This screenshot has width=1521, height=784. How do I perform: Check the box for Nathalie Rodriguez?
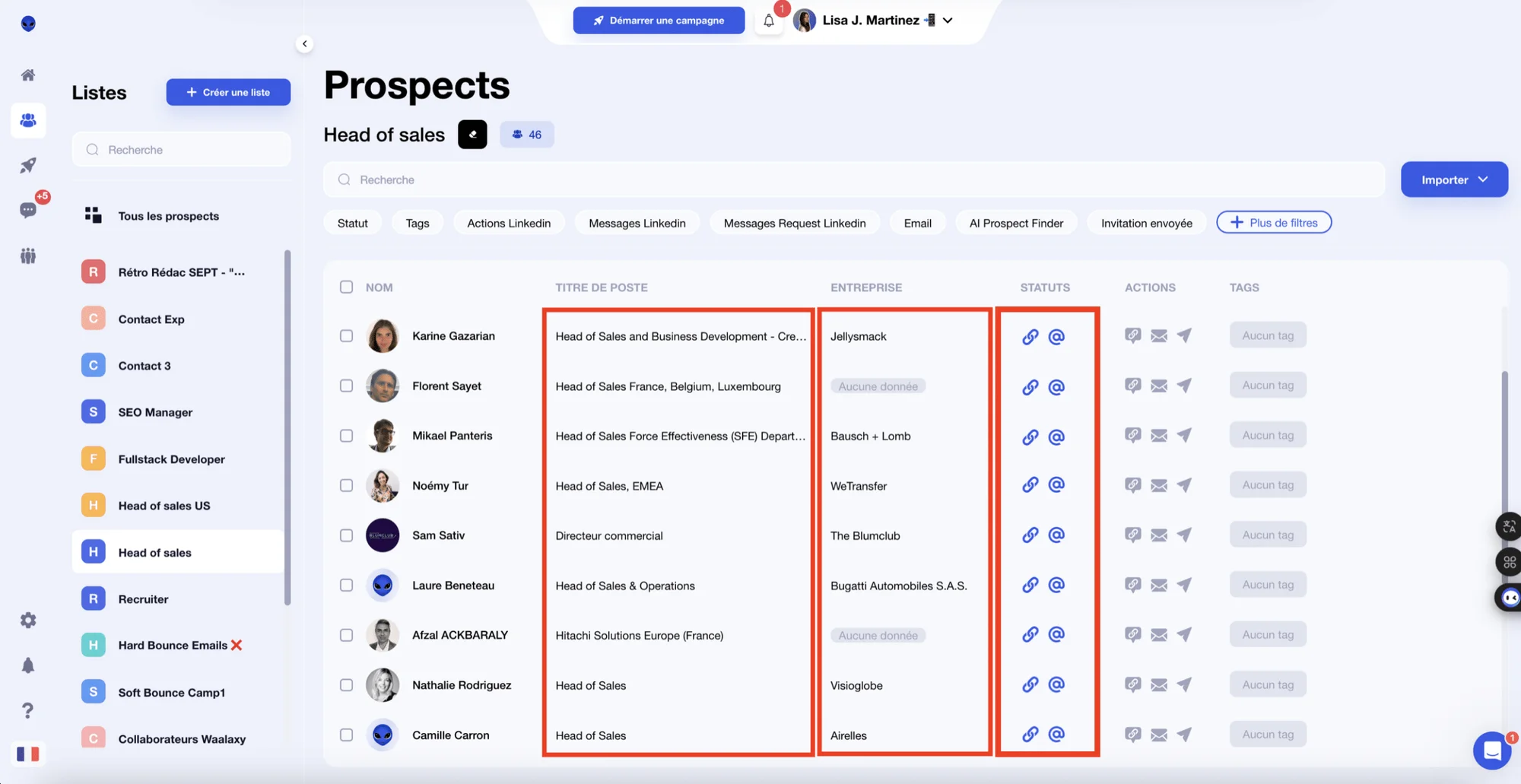(346, 684)
